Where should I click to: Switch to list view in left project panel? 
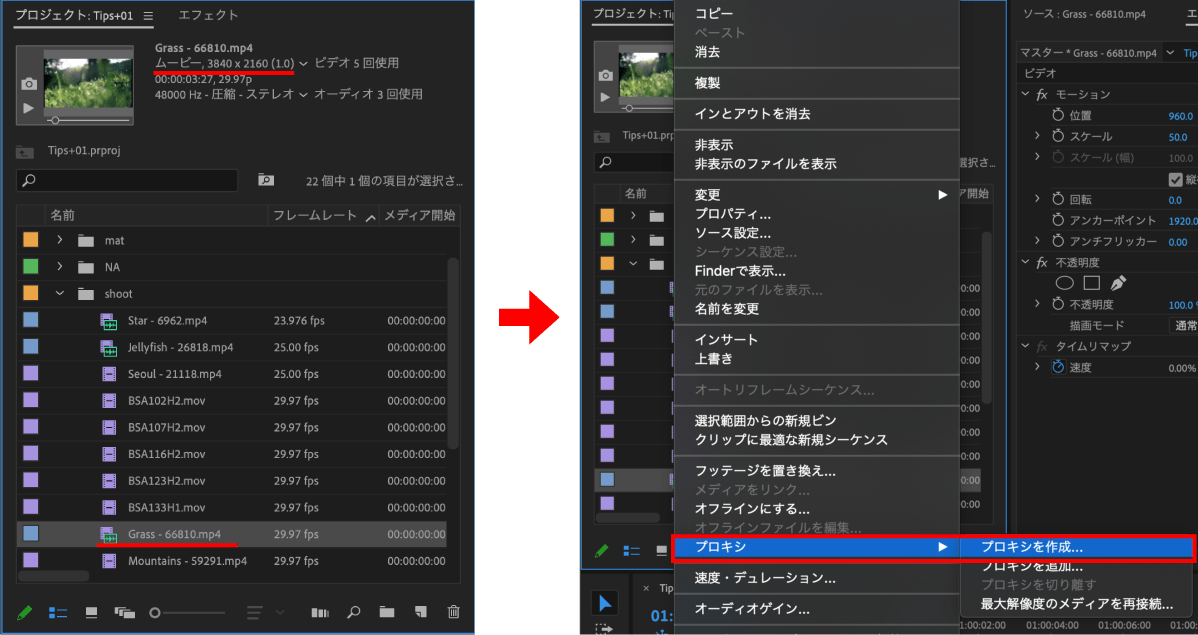point(58,612)
